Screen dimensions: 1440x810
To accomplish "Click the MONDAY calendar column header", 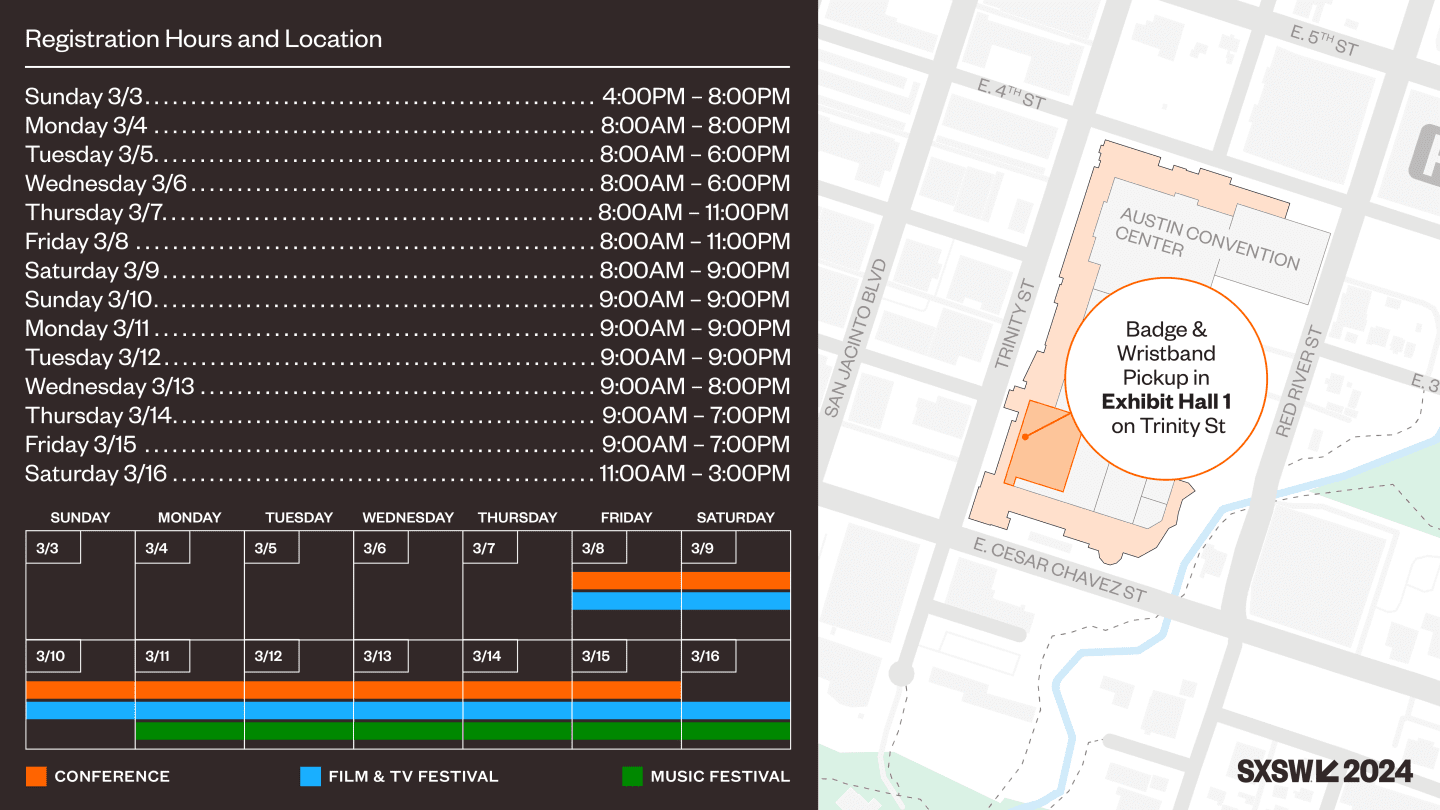I will [189, 518].
